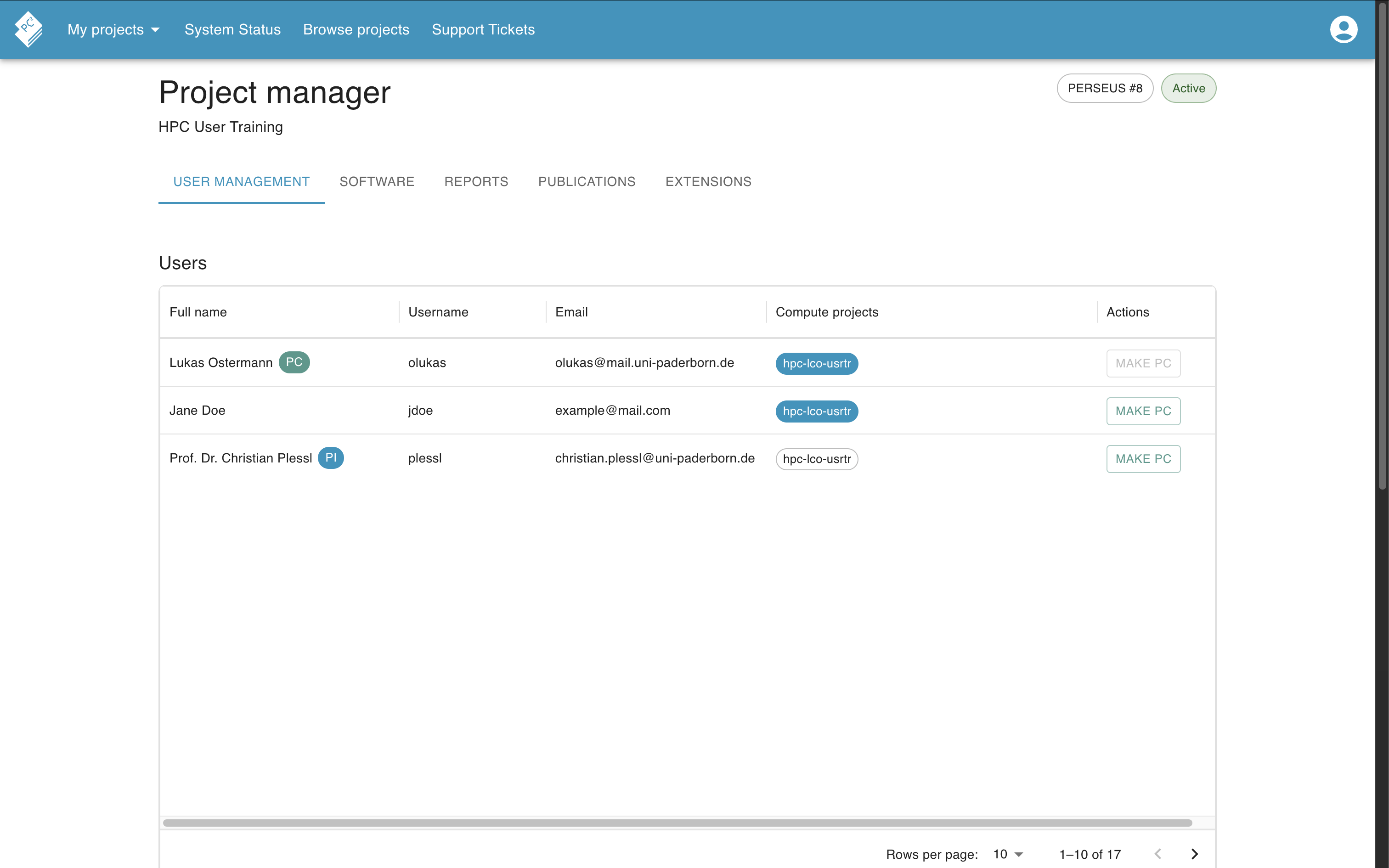
Task: Click email olukas@mail.uni-paderborn.de
Action: pyautogui.click(x=644, y=362)
